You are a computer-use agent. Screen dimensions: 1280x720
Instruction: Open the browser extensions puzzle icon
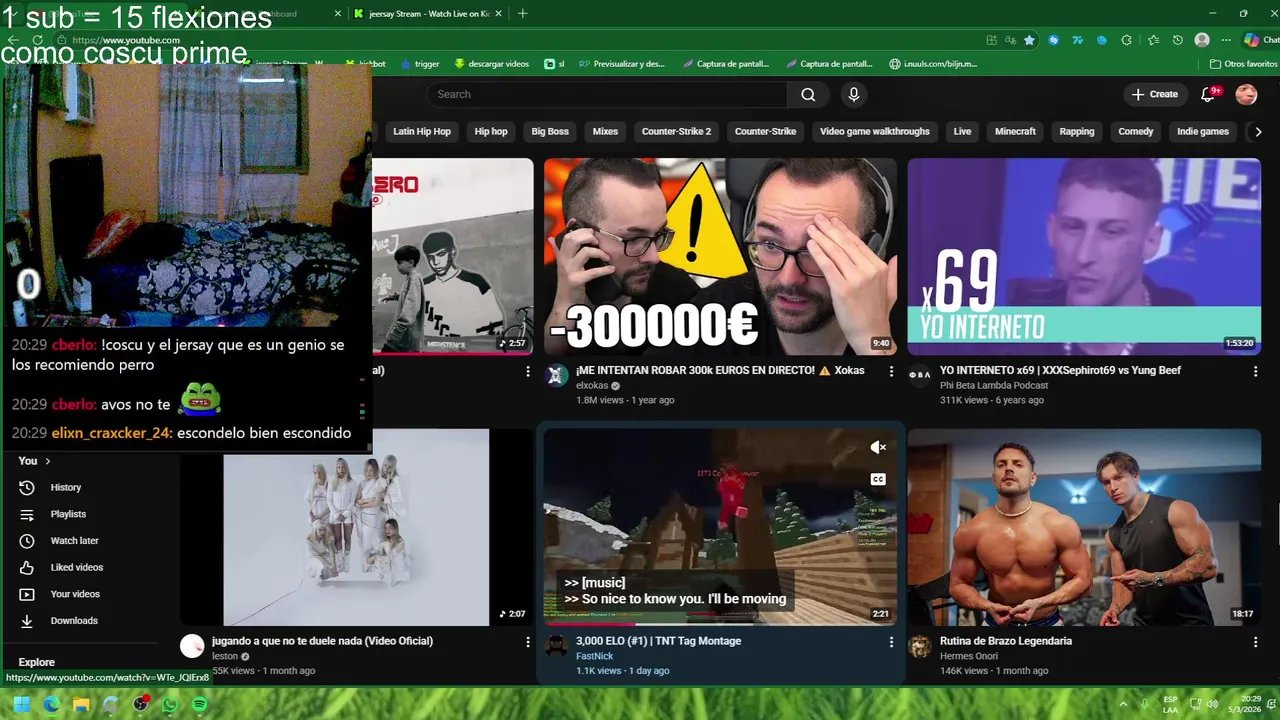click(x=1126, y=40)
